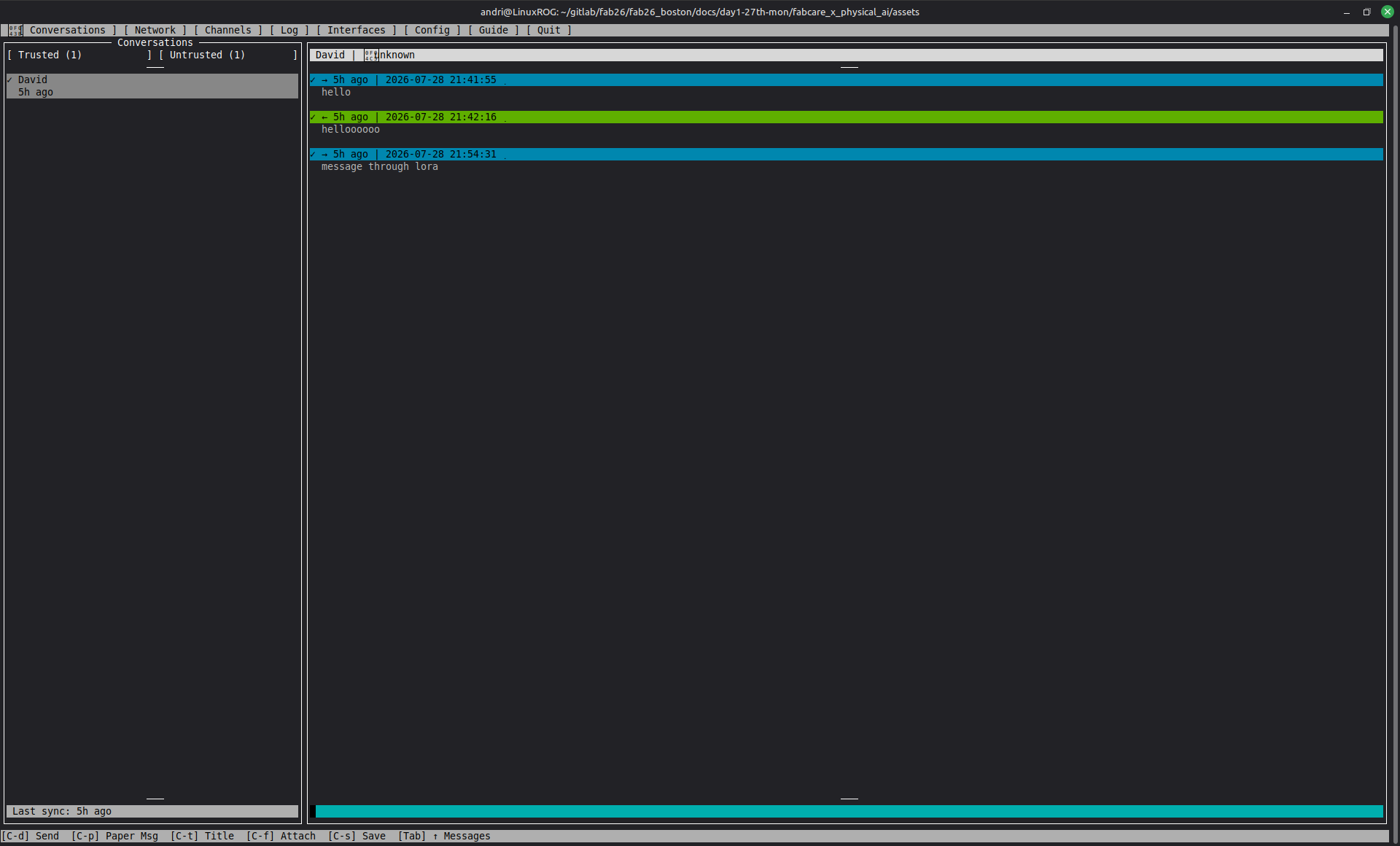The image size is (1400, 846).
Task: Click the [C-s] Save shortcut
Action: 357,836
